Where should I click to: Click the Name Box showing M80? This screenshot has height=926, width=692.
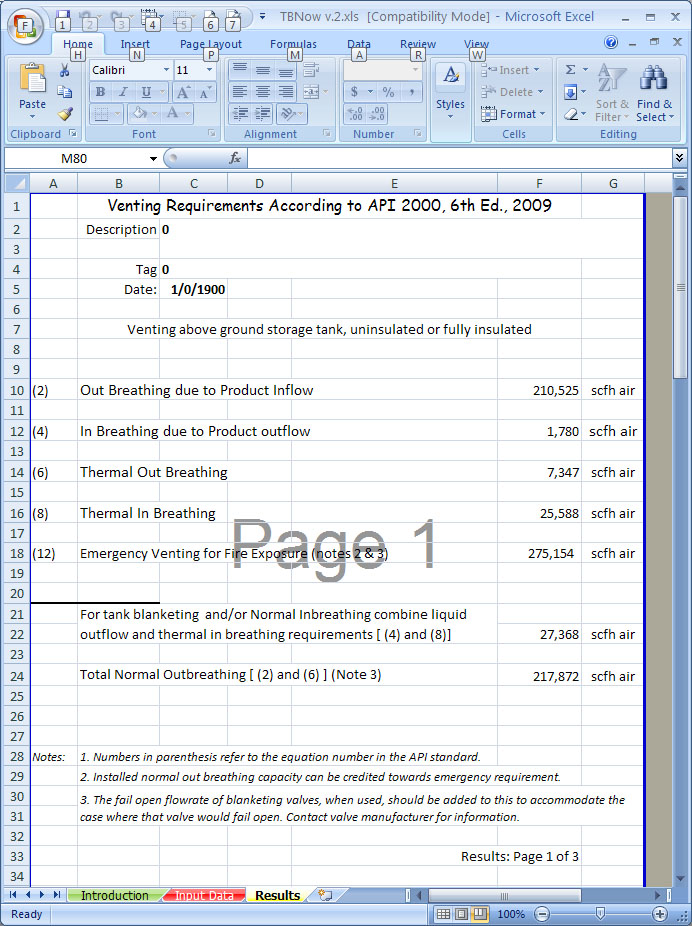pos(75,158)
